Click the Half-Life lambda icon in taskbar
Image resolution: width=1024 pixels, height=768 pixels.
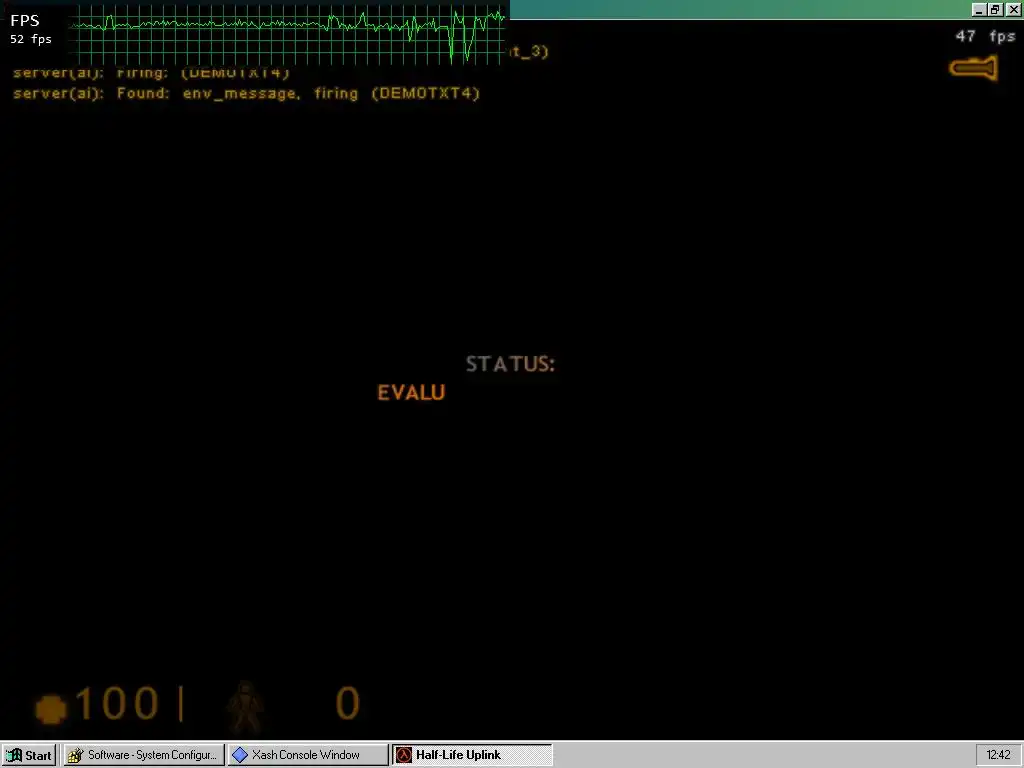pyautogui.click(x=404, y=755)
